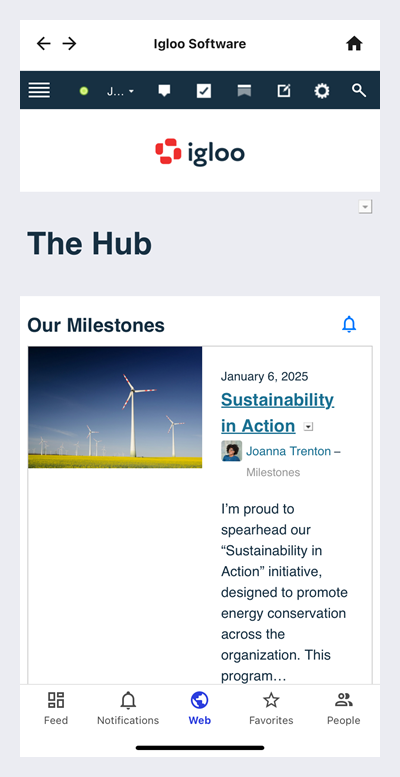
Task: Open the Sustainability in Action article link
Action: coord(278,412)
